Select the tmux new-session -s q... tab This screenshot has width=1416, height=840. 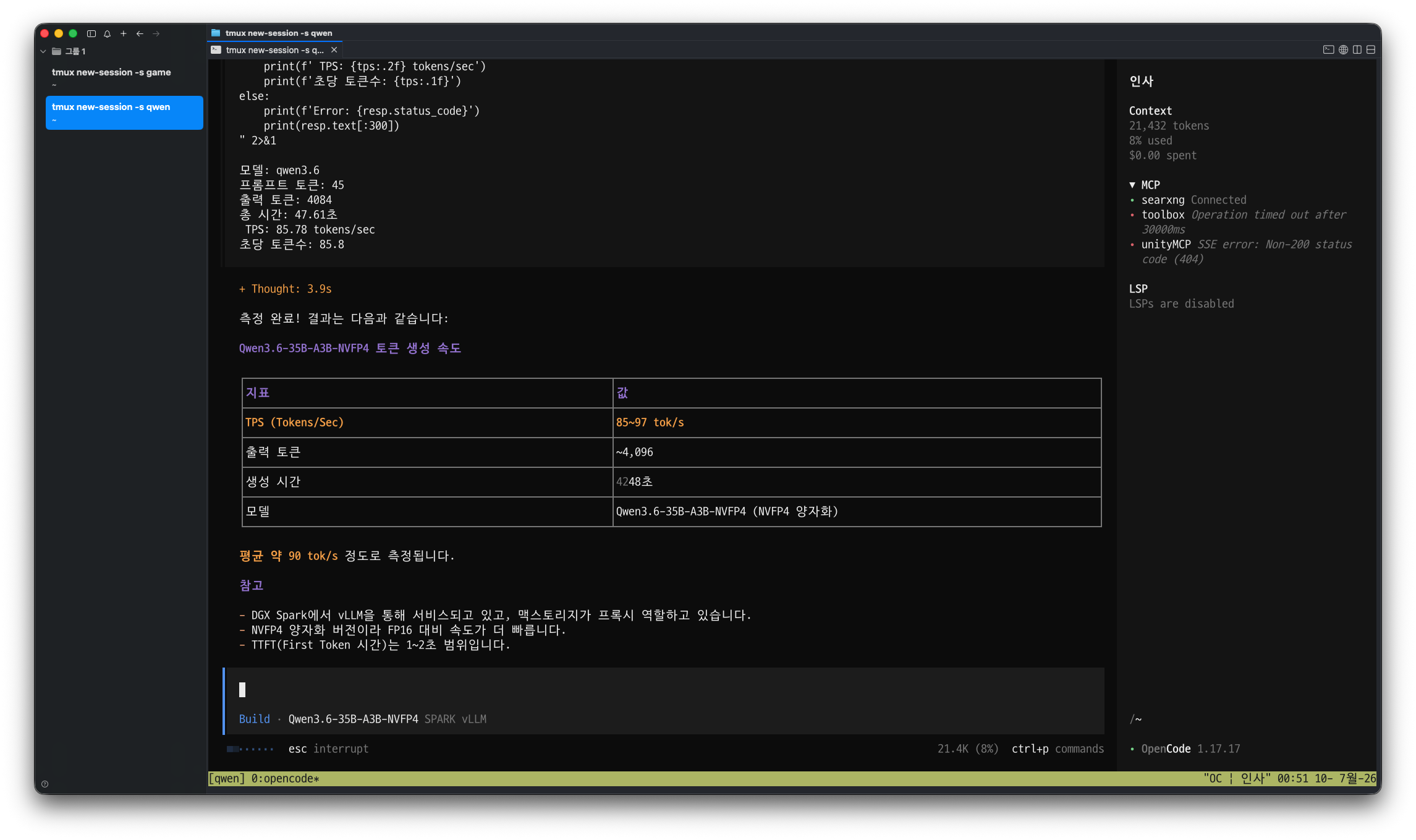point(274,50)
